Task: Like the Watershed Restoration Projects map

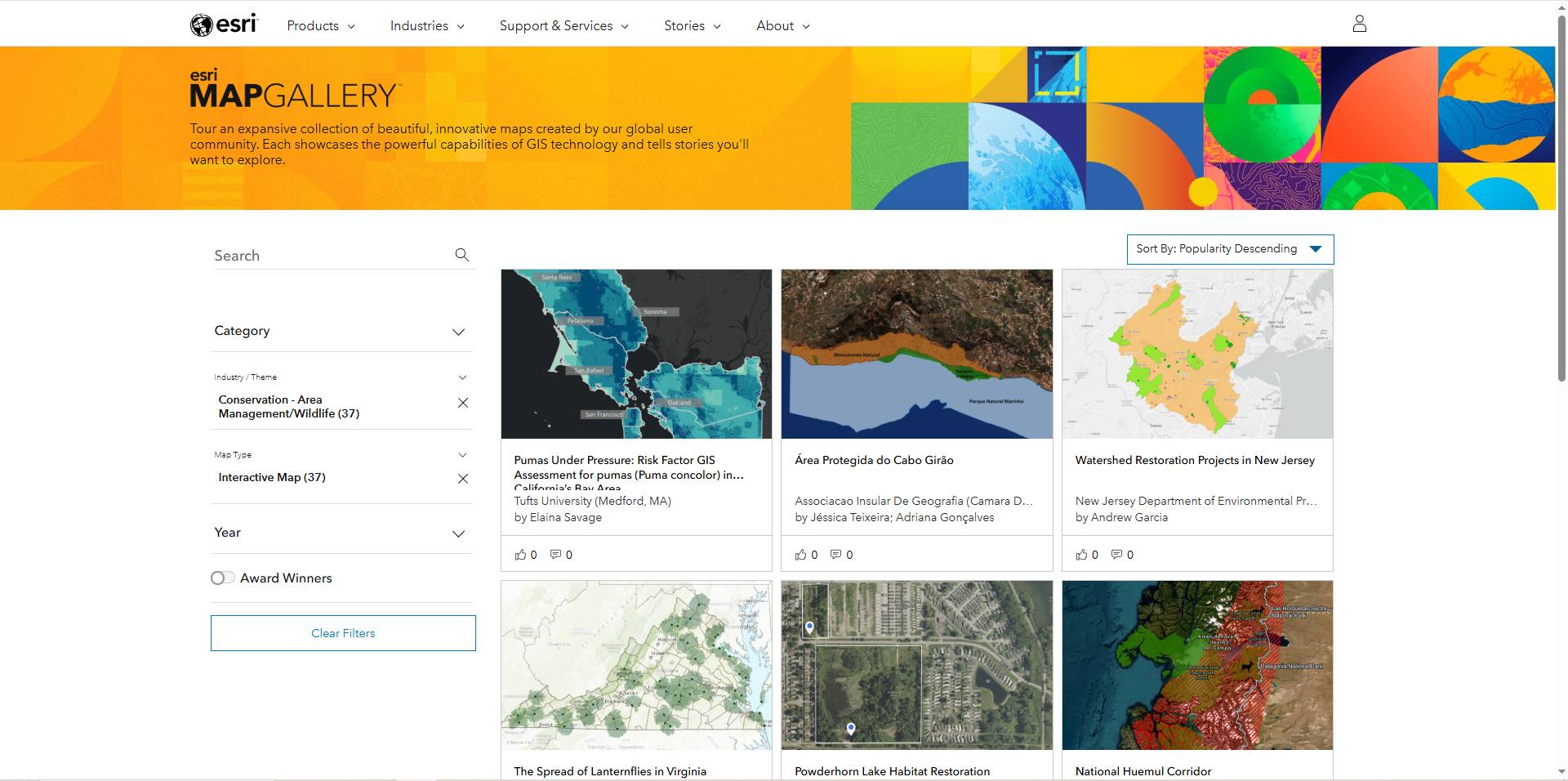Action: pos(1081,555)
